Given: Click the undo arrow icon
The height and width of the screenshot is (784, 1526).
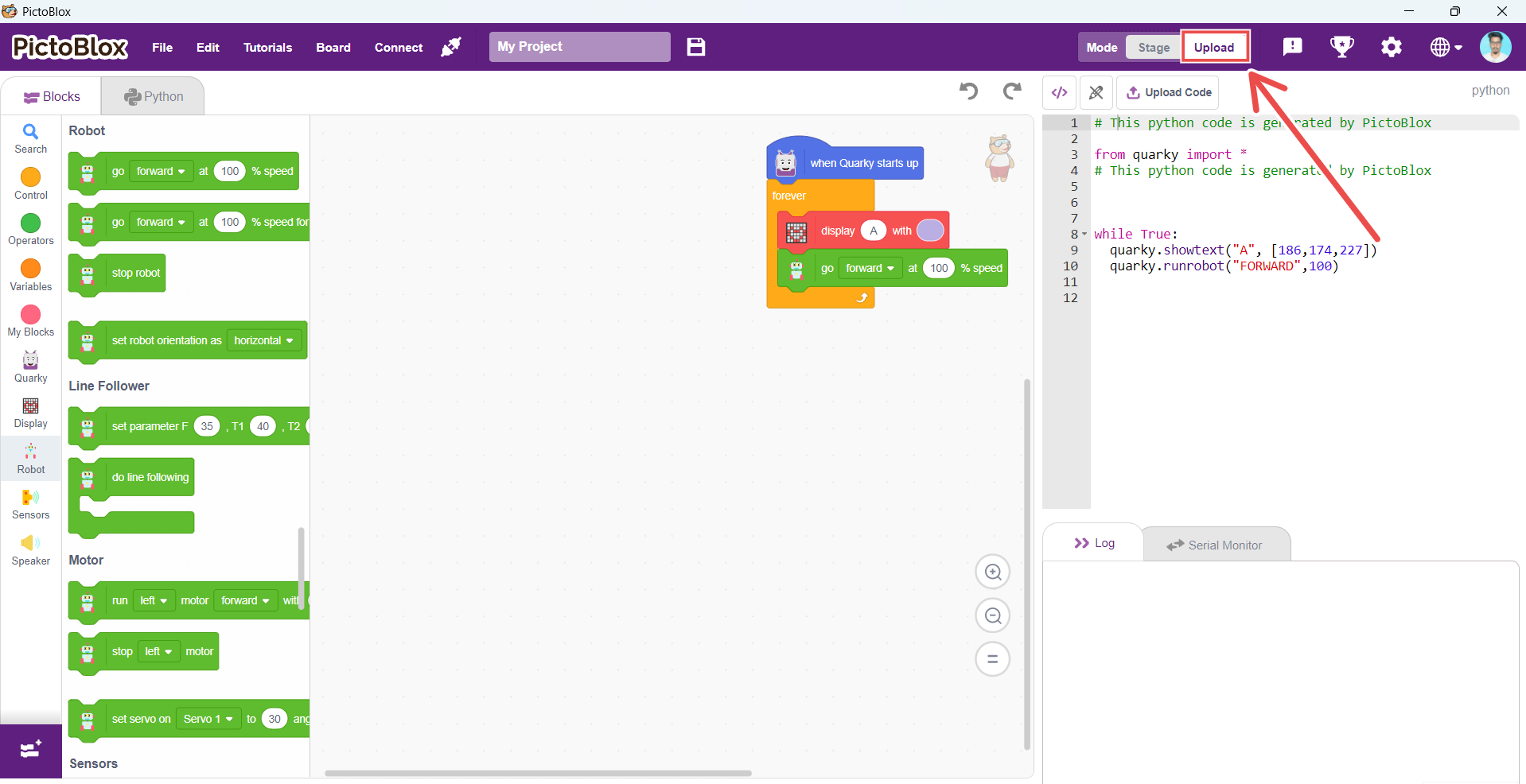Looking at the screenshot, I should tap(968, 91).
